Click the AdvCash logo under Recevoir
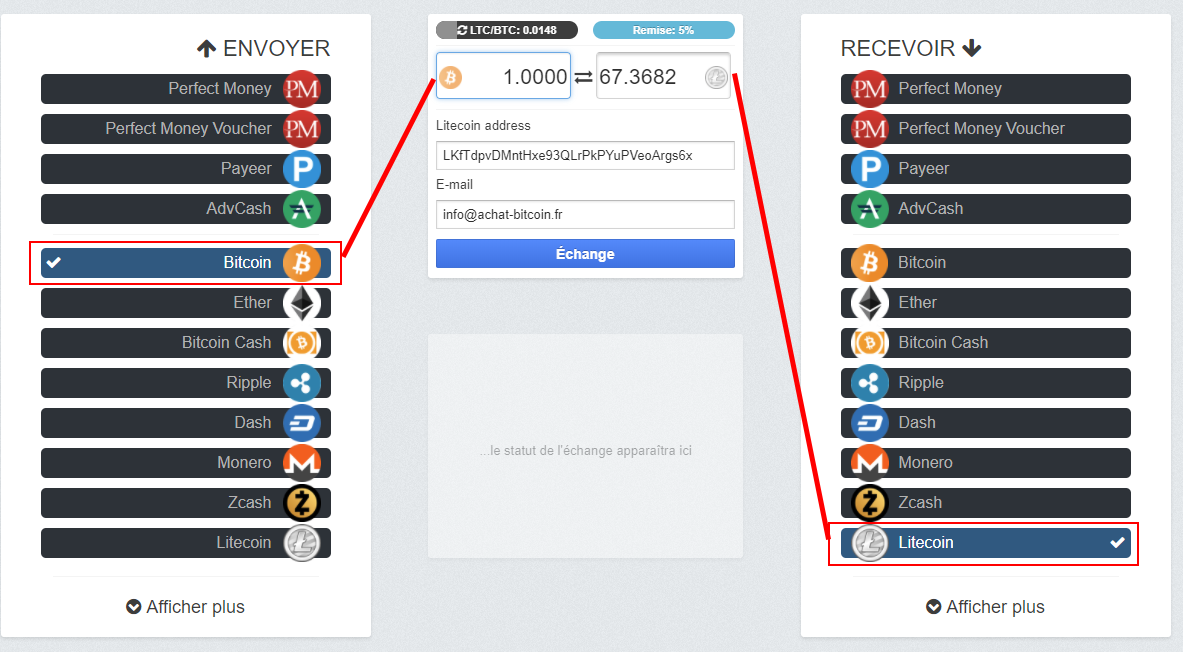1183x652 pixels. coord(869,209)
